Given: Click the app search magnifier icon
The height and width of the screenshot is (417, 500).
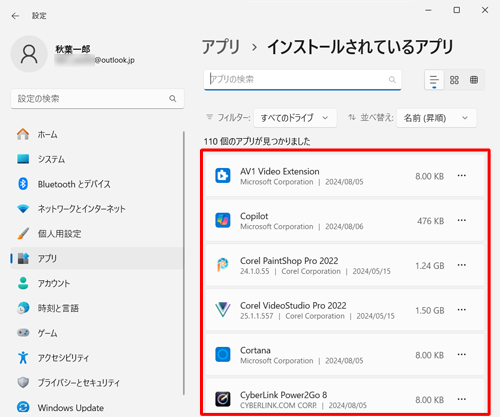Looking at the screenshot, I should click(x=392, y=79).
